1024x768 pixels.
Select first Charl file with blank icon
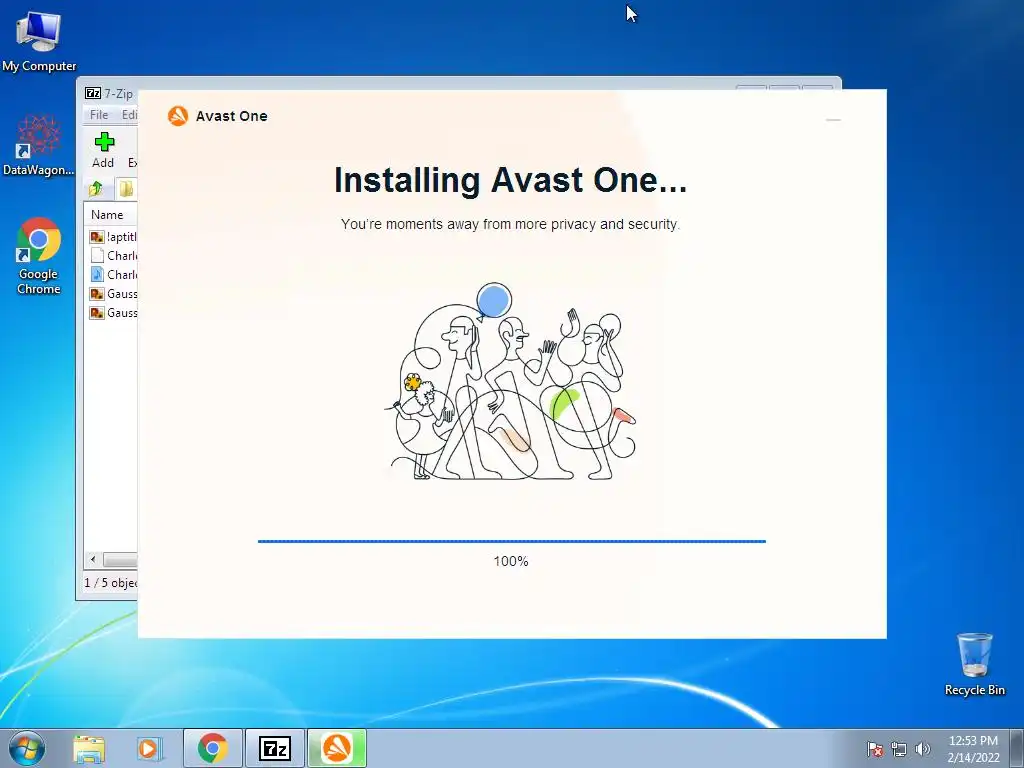tap(112, 255)
